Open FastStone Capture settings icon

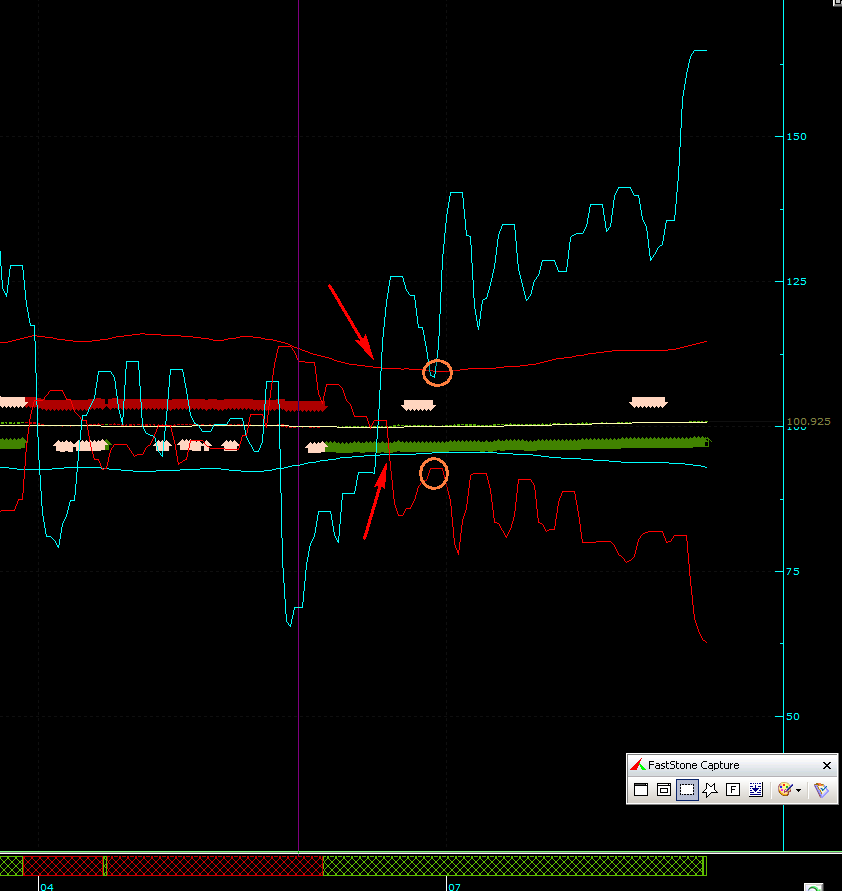click(821, 790)
